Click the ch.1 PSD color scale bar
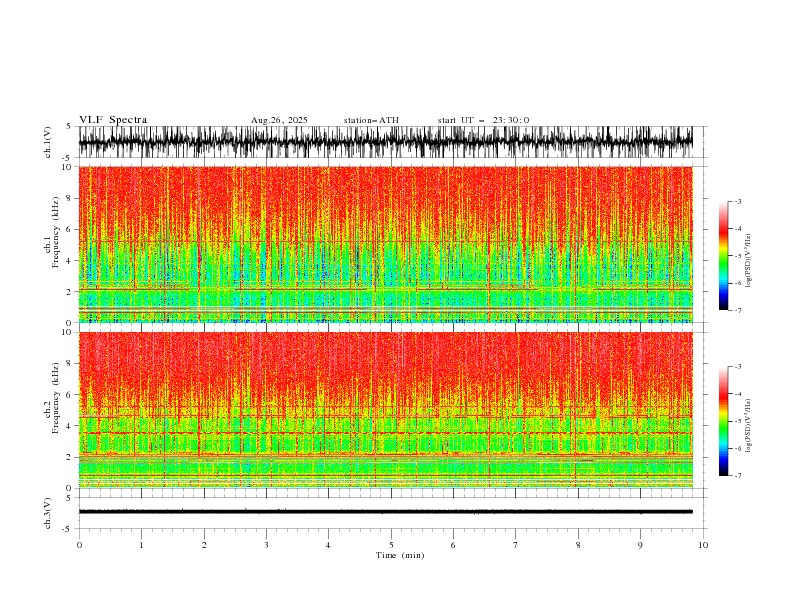The height and width of the screenshot is (612, 792). point(723,256)
